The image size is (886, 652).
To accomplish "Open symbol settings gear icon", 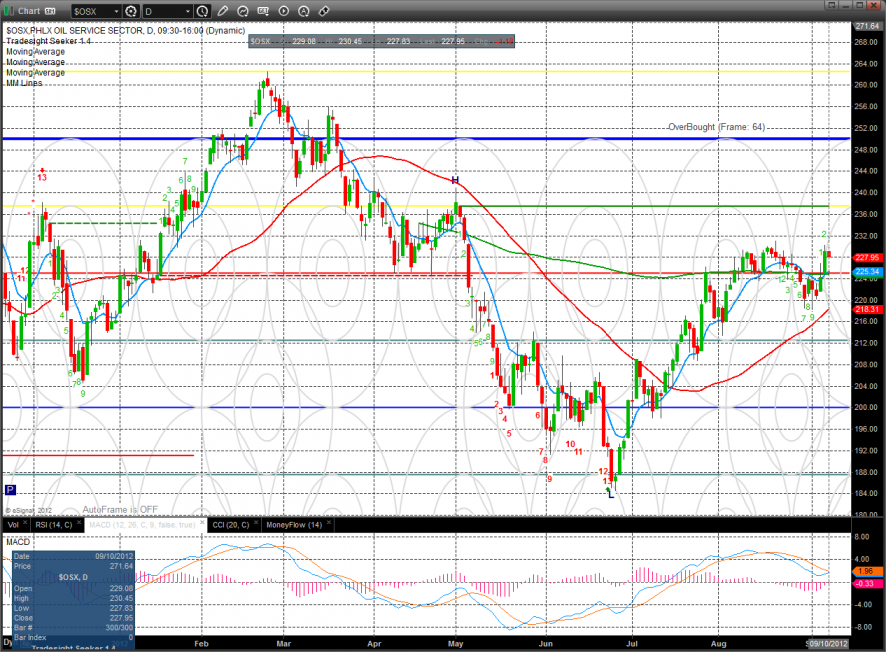I will tap(131, 11).
